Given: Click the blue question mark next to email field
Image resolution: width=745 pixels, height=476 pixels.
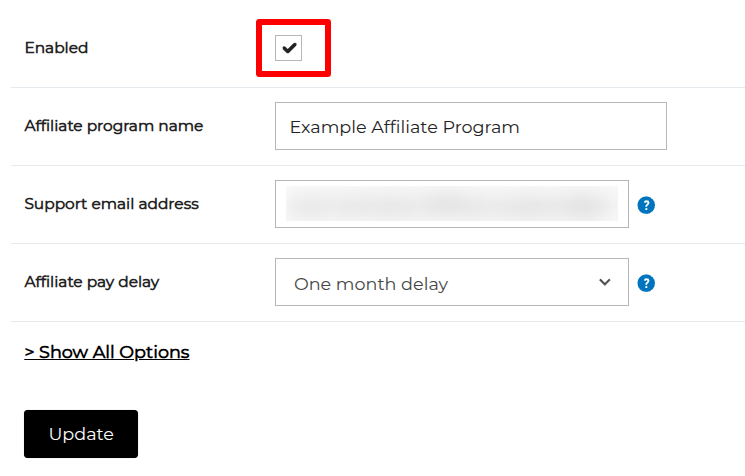Looking at the screenshot, I should (x=646, y=205).
